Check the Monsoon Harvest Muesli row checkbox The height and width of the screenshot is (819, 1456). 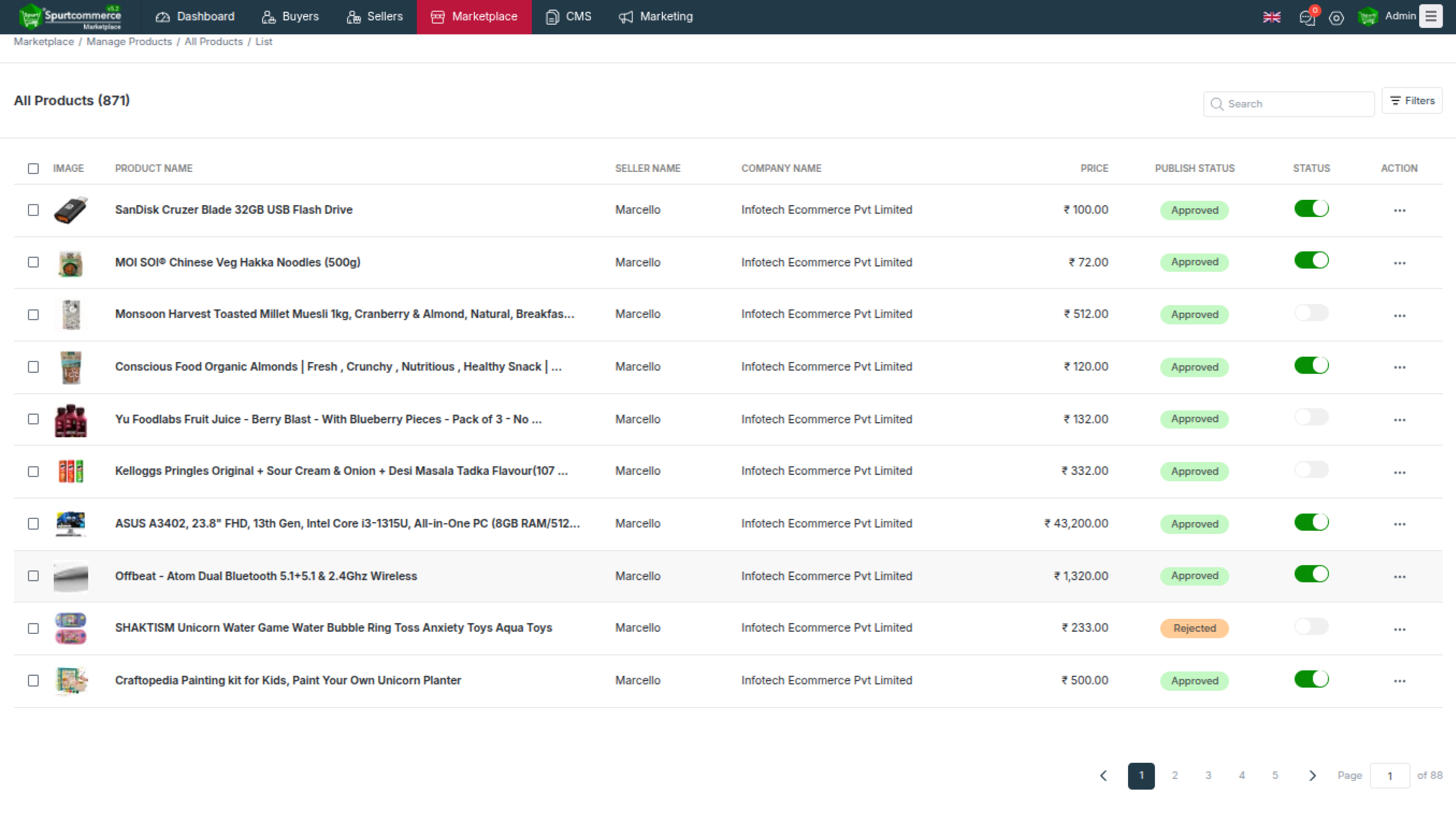point(33,315)
